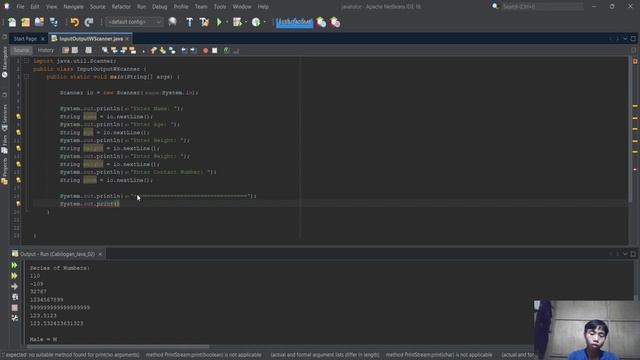The width and height of the screenshot is (640, 360).
Task: Open the Debug menu
Action: pos(160,7)
